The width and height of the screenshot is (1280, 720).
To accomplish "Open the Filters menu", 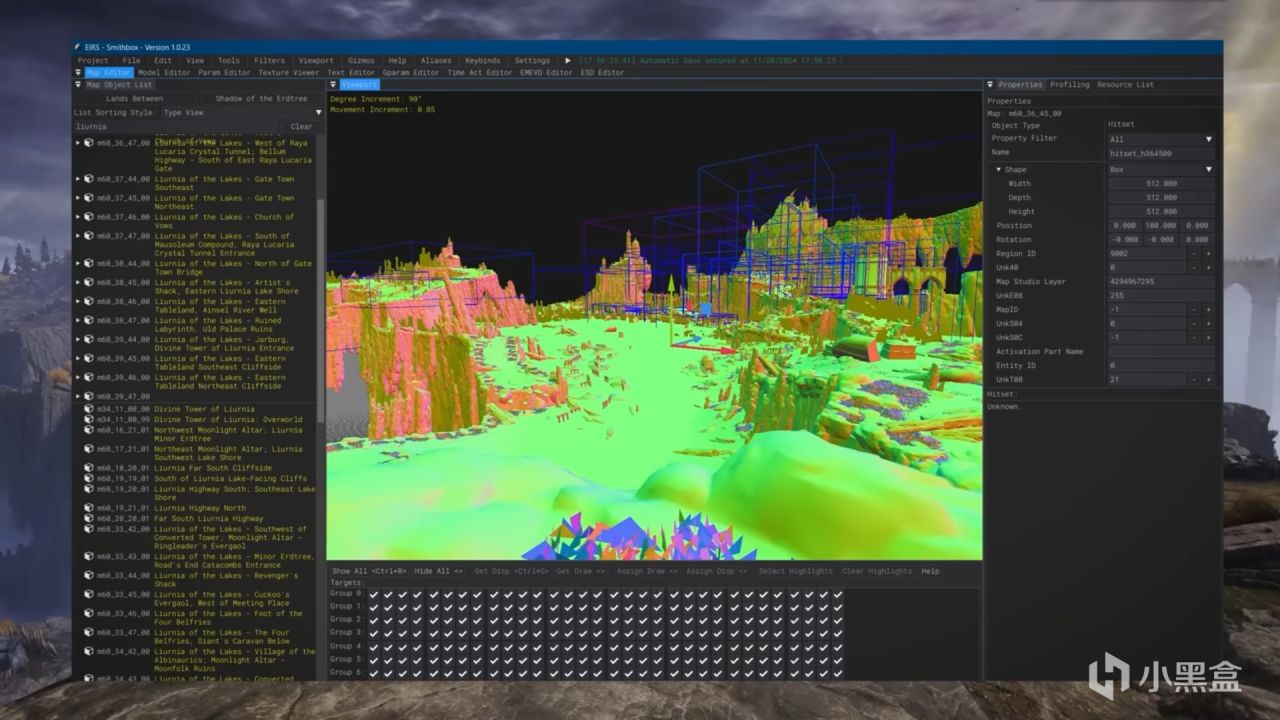I will coord(269,61).
